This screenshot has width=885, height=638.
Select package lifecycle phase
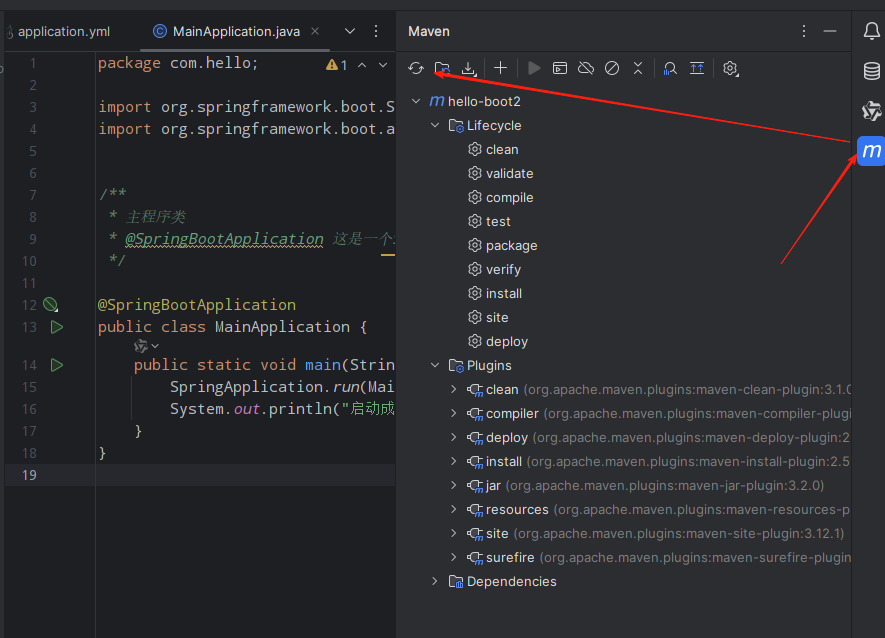pos(503,246)
